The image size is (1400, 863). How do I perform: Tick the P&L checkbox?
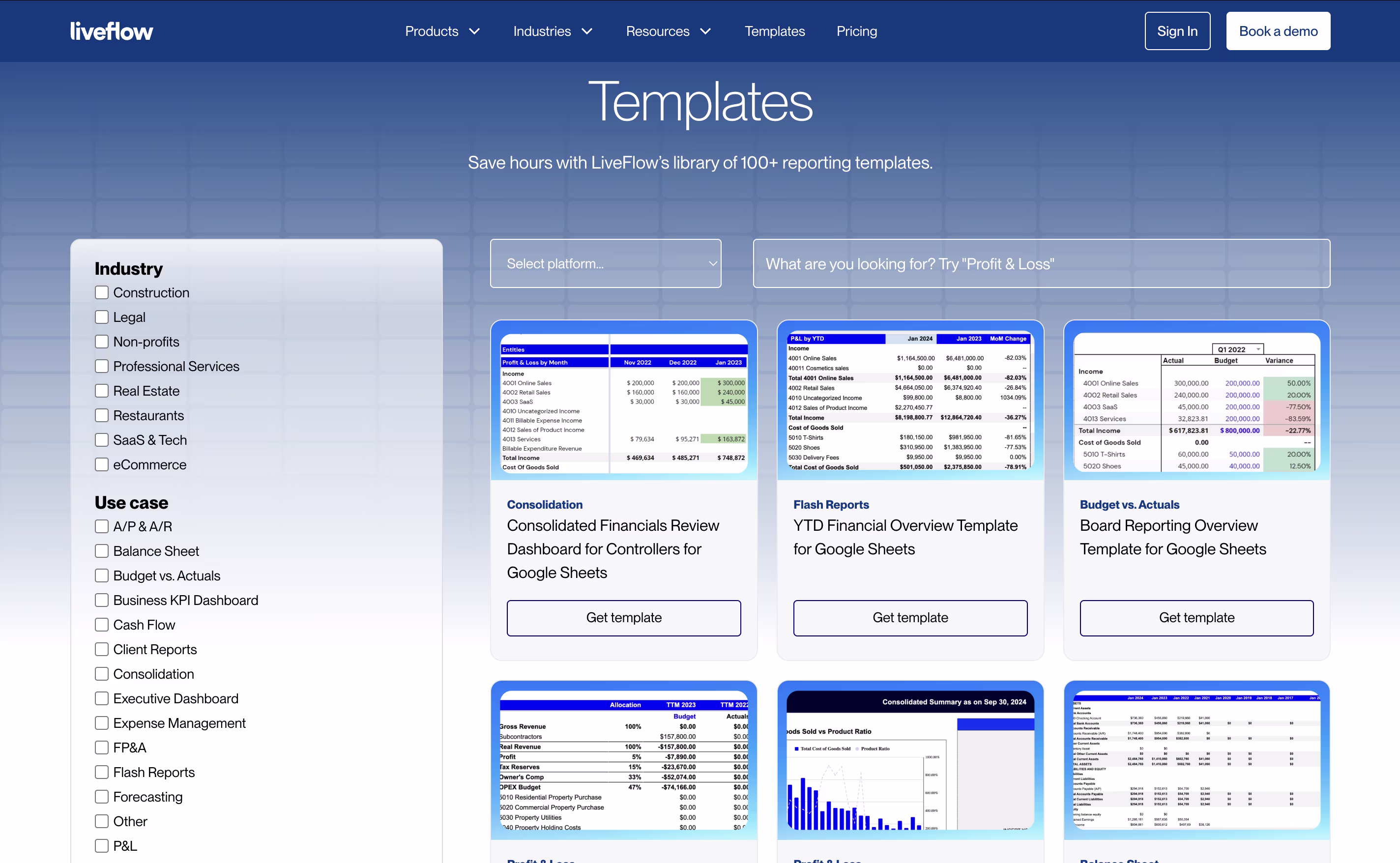[102, 845]
